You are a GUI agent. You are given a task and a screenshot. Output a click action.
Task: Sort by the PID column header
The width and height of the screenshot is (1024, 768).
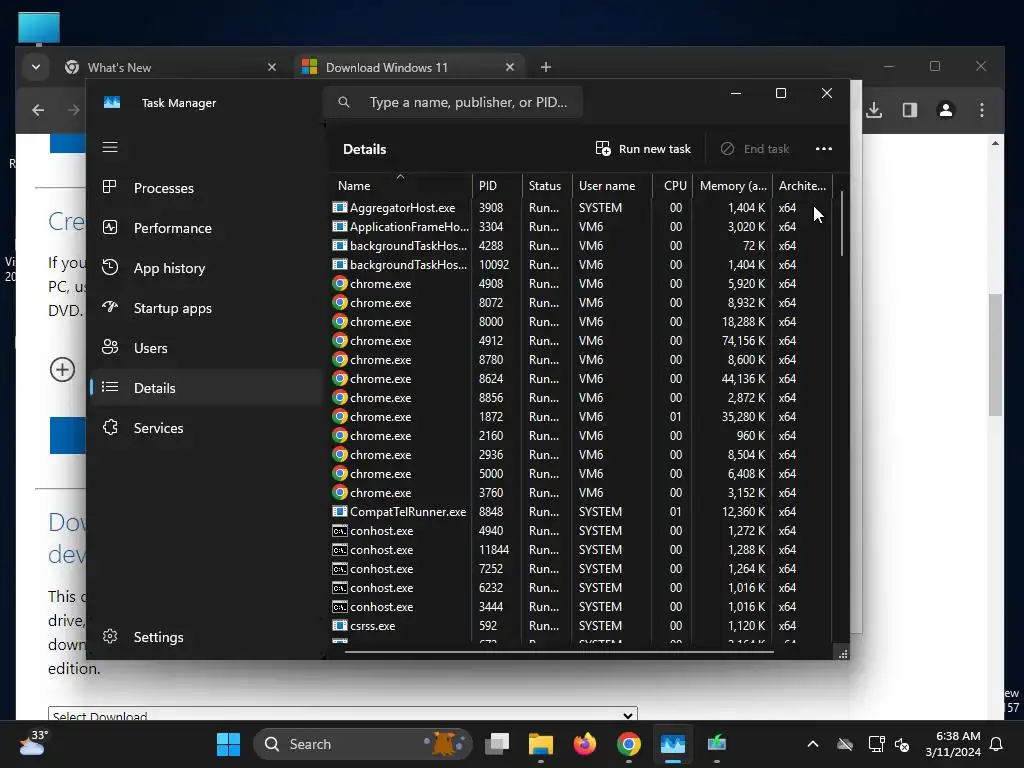pos(497,185)
